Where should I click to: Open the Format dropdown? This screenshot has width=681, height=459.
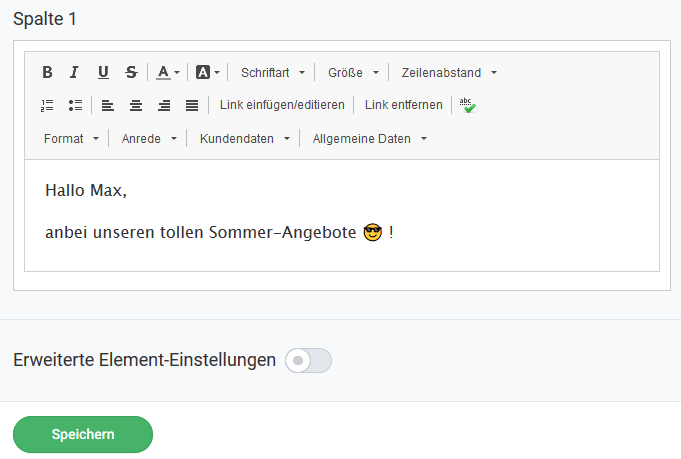pyautogui.click(x=71, y=139)
